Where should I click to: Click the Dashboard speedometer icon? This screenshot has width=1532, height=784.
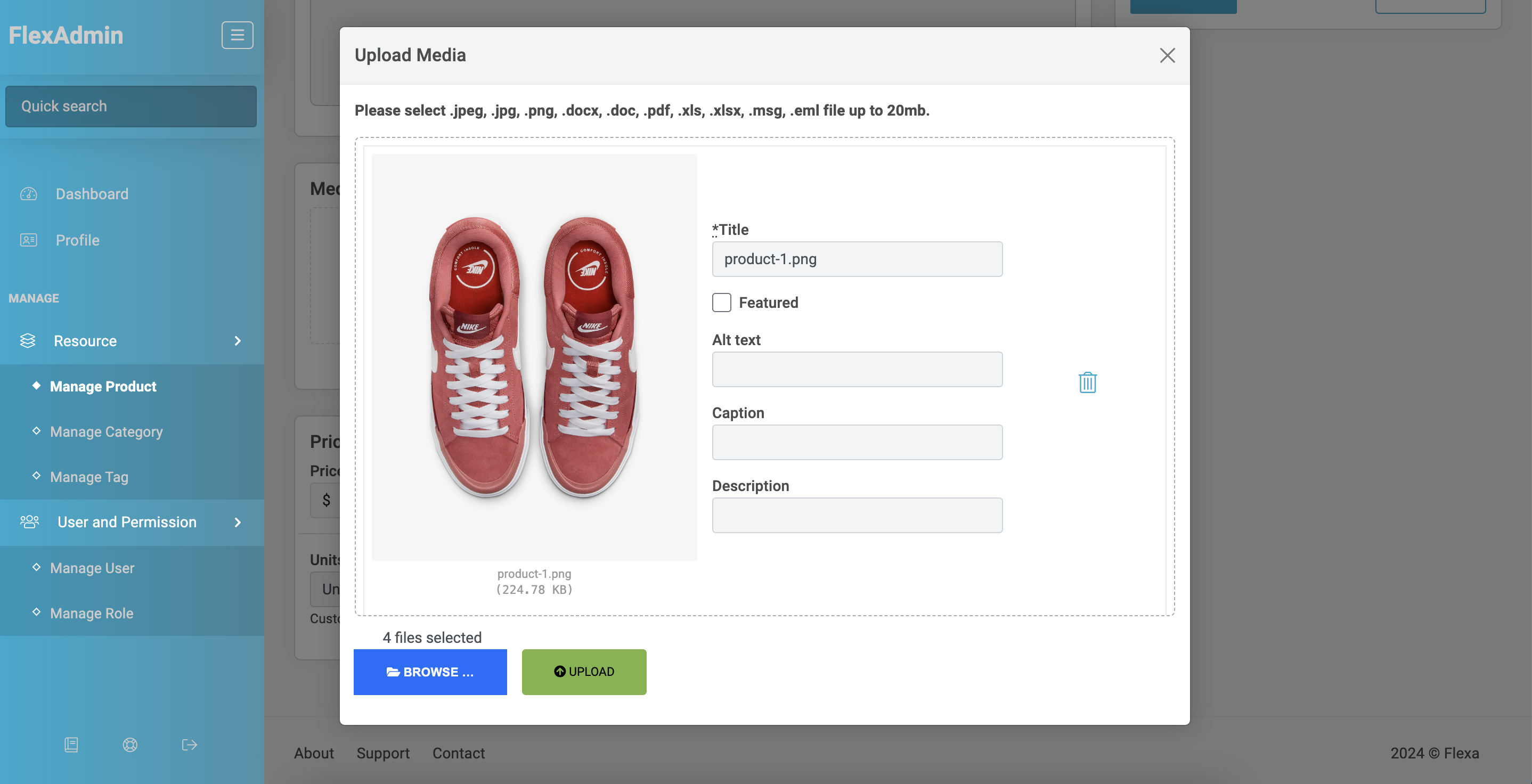(x=29, y=194)
